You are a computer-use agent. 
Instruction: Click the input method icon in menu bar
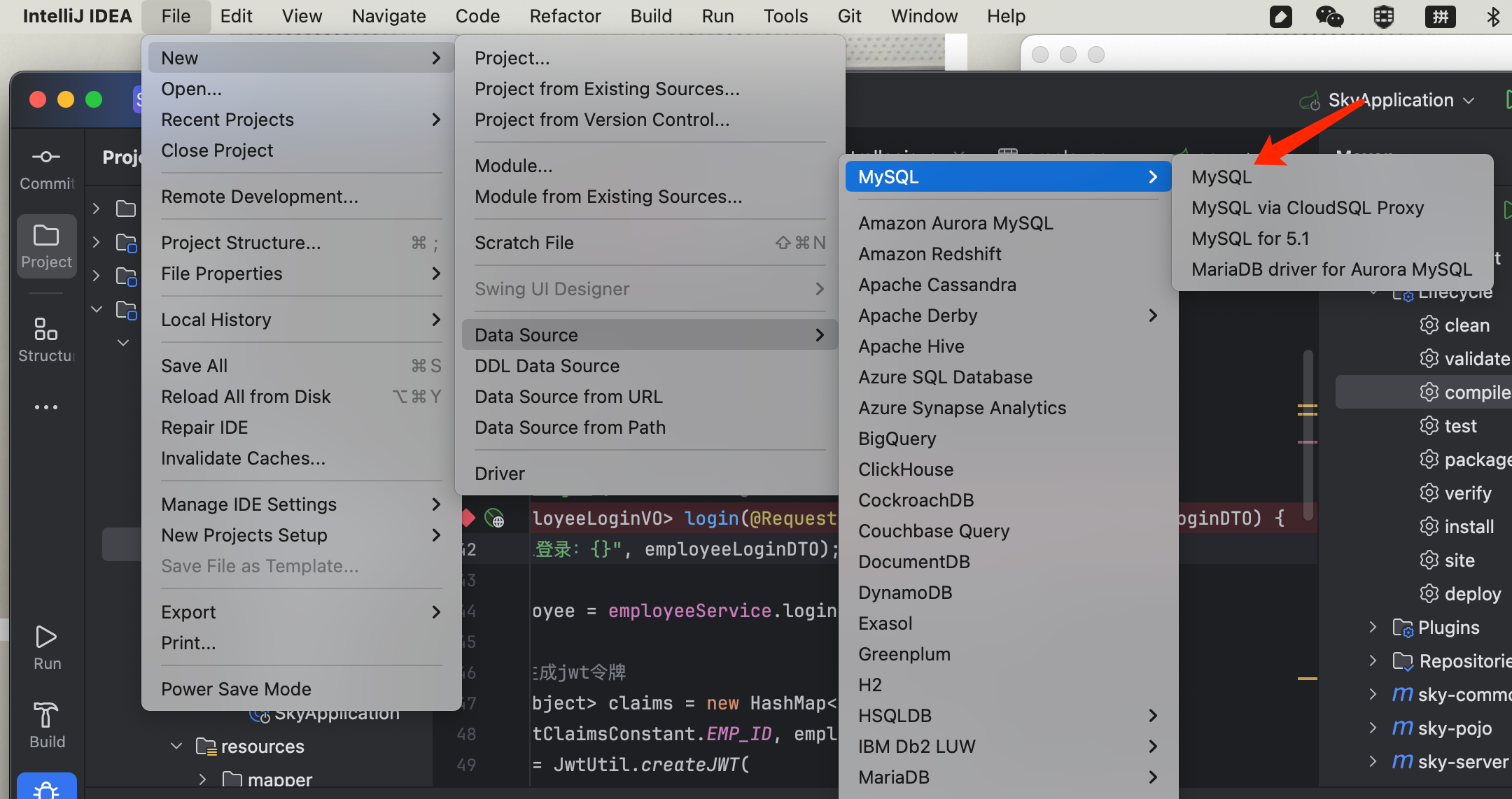1440,16
